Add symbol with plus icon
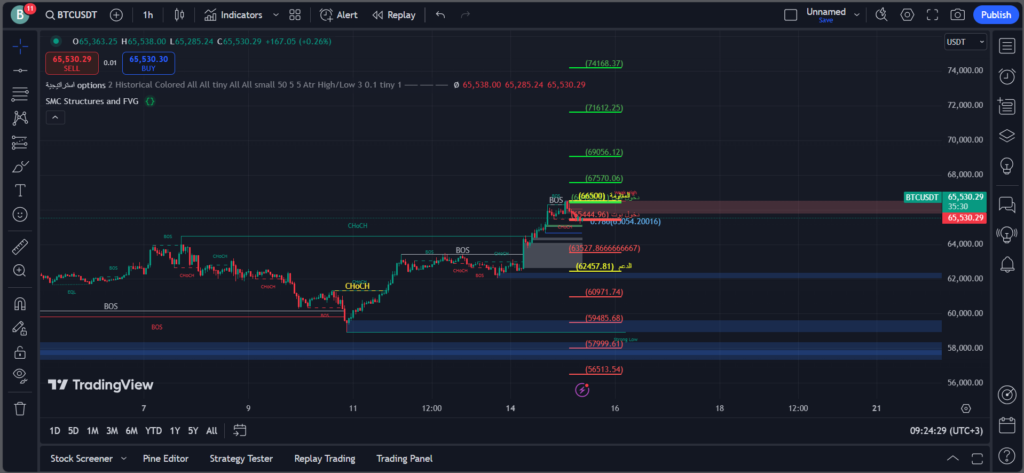Image resolution: width=1024 pixels, height=473 pixels. [x=116, y=14]
